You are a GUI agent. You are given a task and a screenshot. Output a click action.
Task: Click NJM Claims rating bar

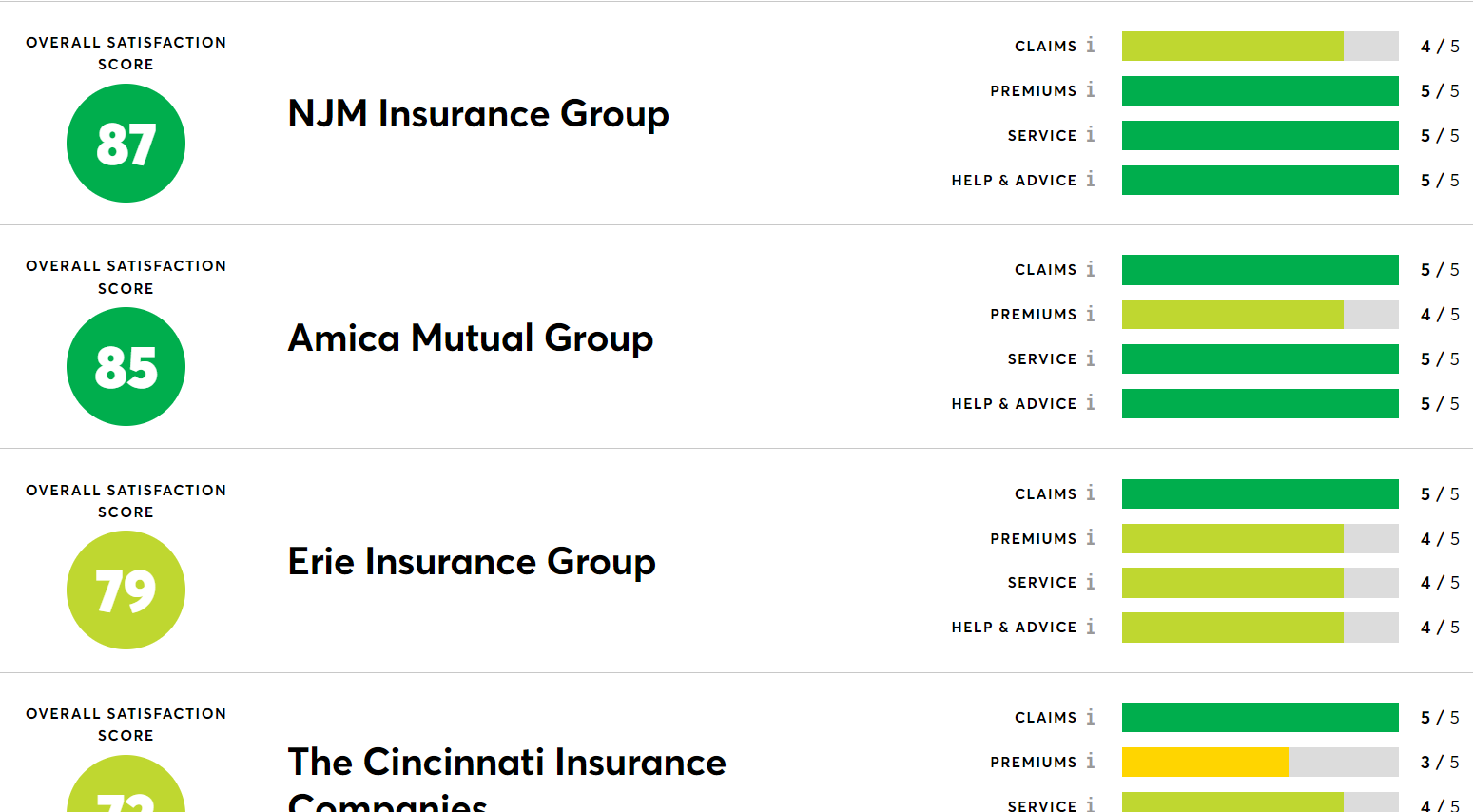pyautogui.click(x=1260, y=46)
